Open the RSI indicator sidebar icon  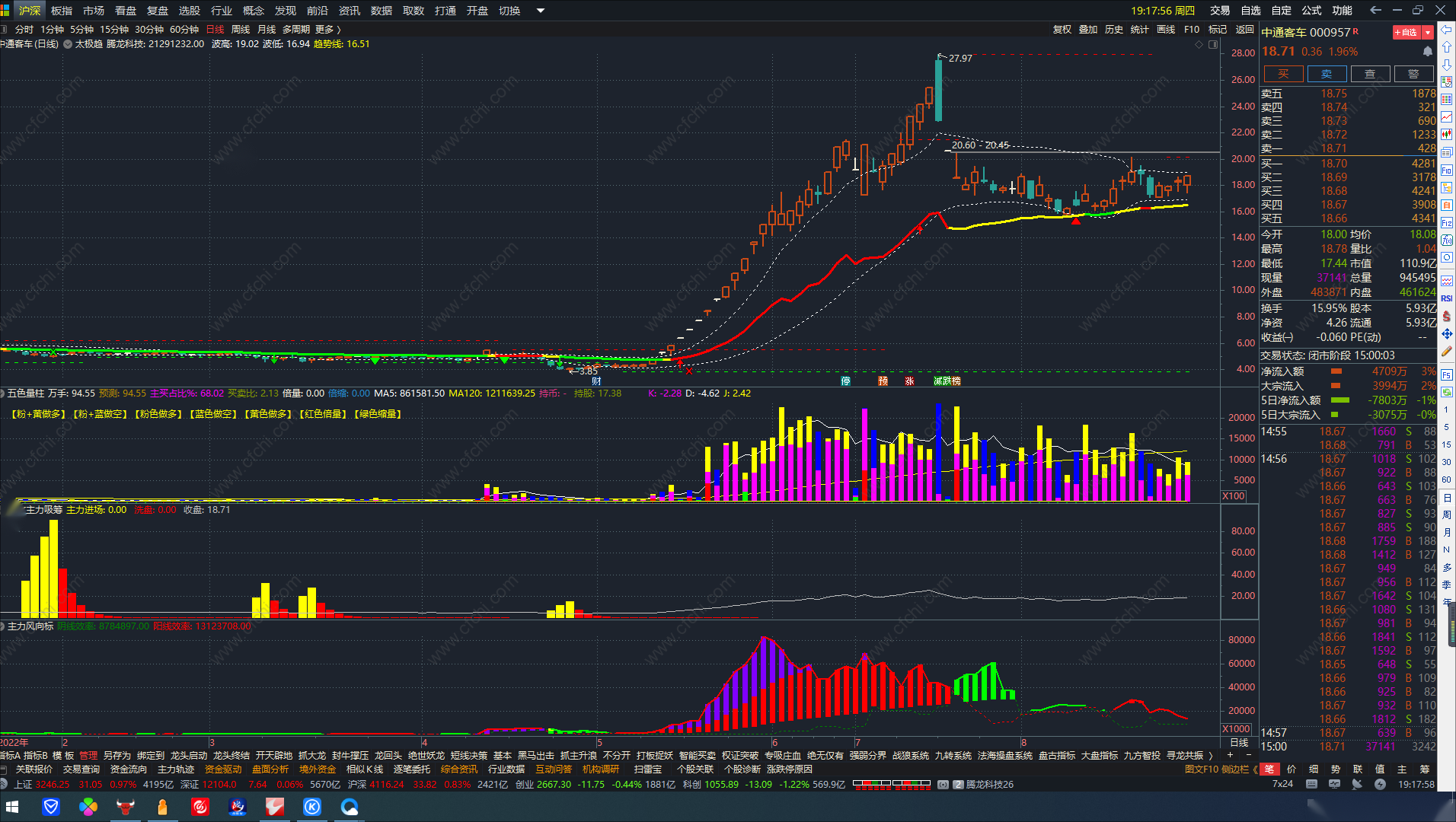coord(1447,298)
